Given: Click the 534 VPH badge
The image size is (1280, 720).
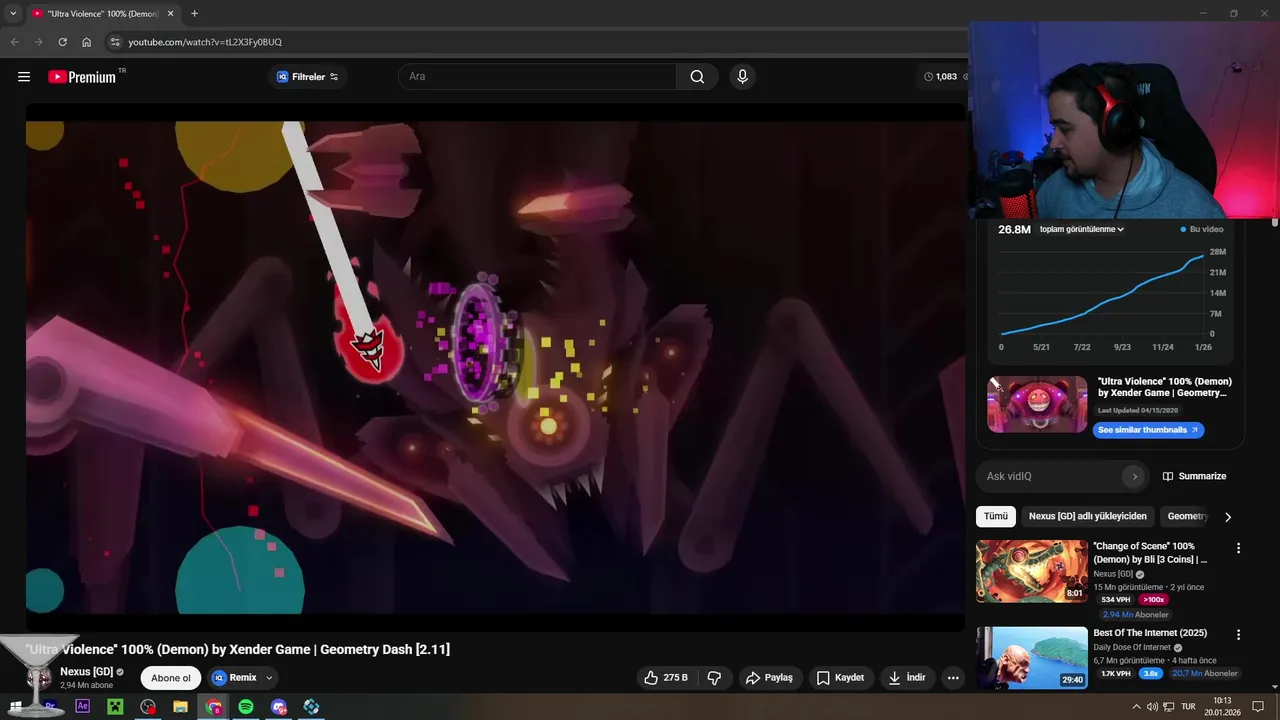Looking at the screenshot, I should pyautogui.click(x=1115, y=600).
